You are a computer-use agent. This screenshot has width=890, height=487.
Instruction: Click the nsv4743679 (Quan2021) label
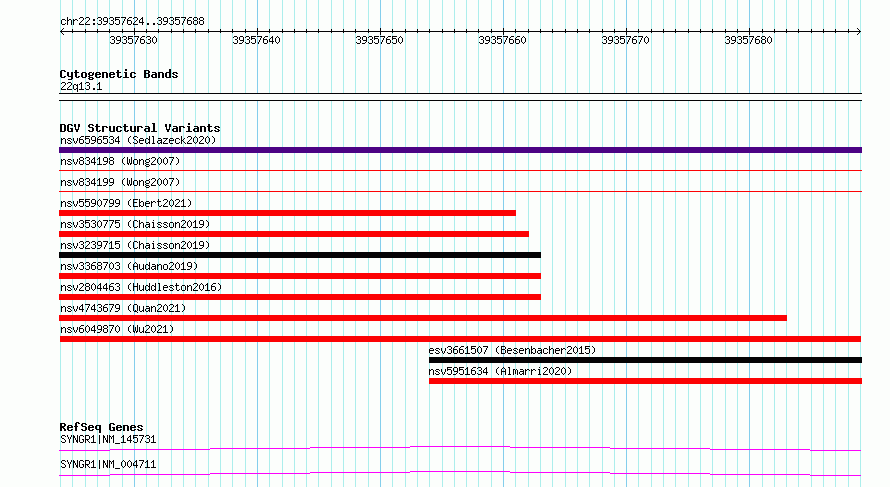point(123,308)
